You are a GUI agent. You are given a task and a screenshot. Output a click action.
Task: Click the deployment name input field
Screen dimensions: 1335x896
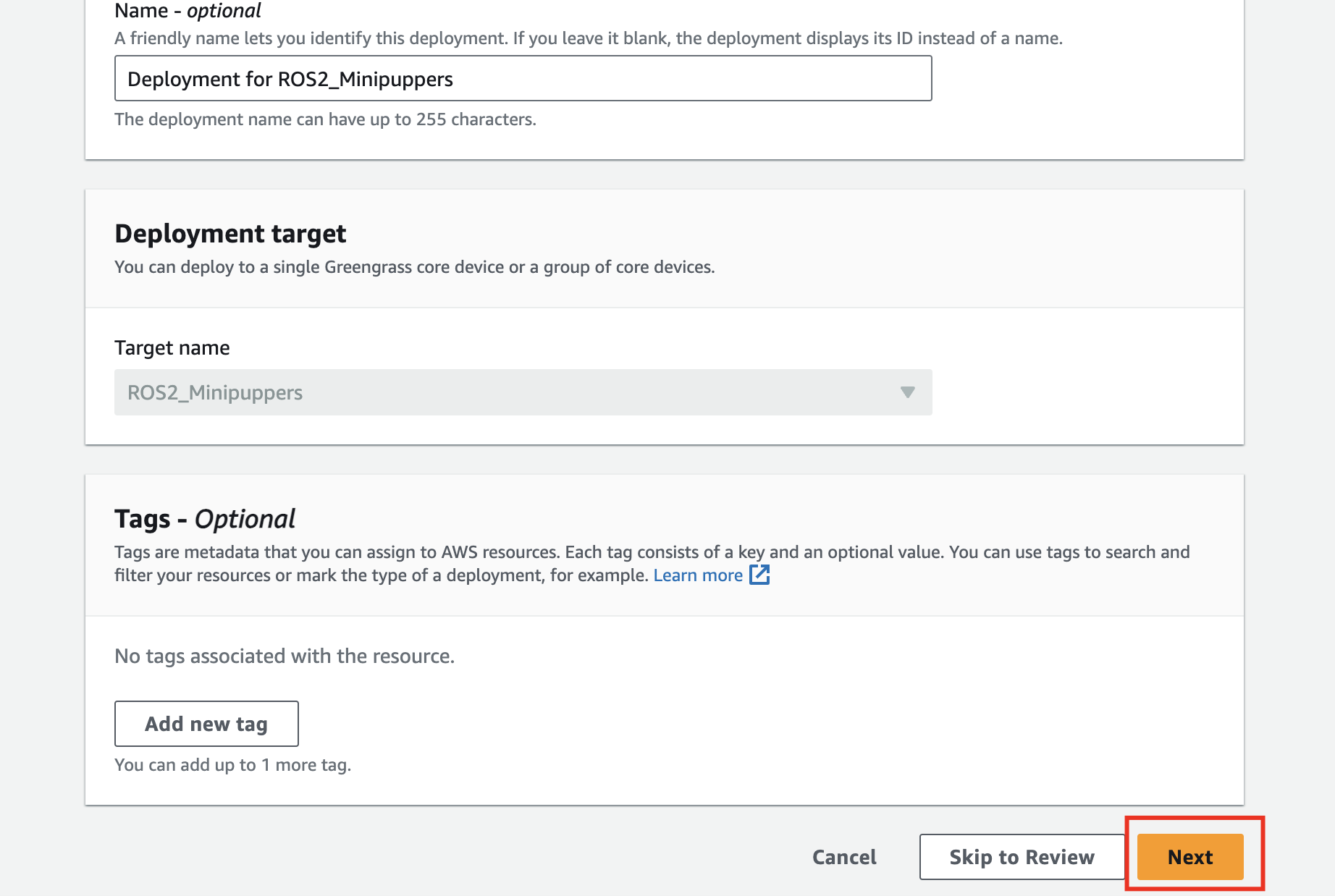coord(521,78)
